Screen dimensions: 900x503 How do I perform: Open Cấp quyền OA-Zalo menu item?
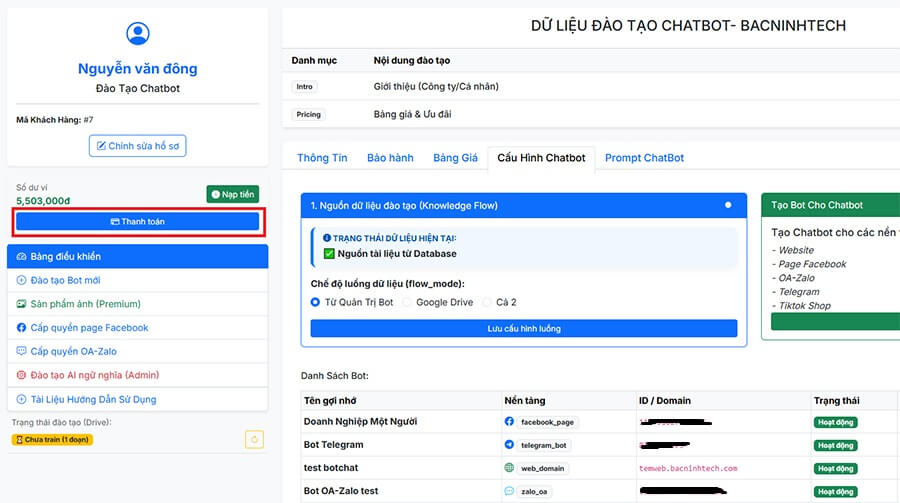(138, 351)
